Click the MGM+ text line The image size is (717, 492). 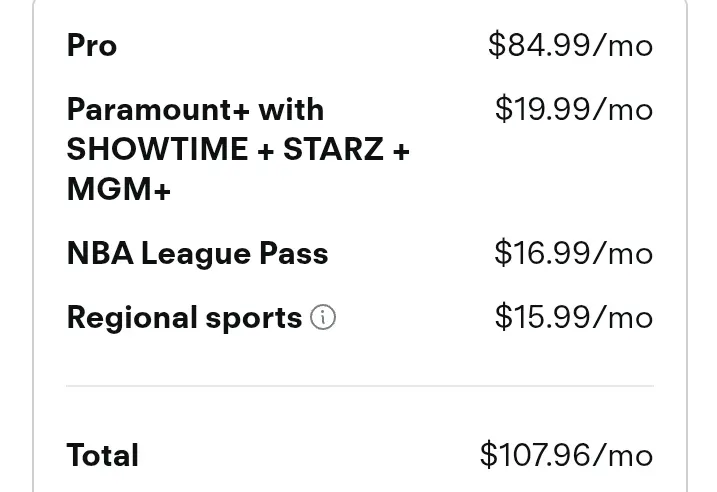coord(119,189)
